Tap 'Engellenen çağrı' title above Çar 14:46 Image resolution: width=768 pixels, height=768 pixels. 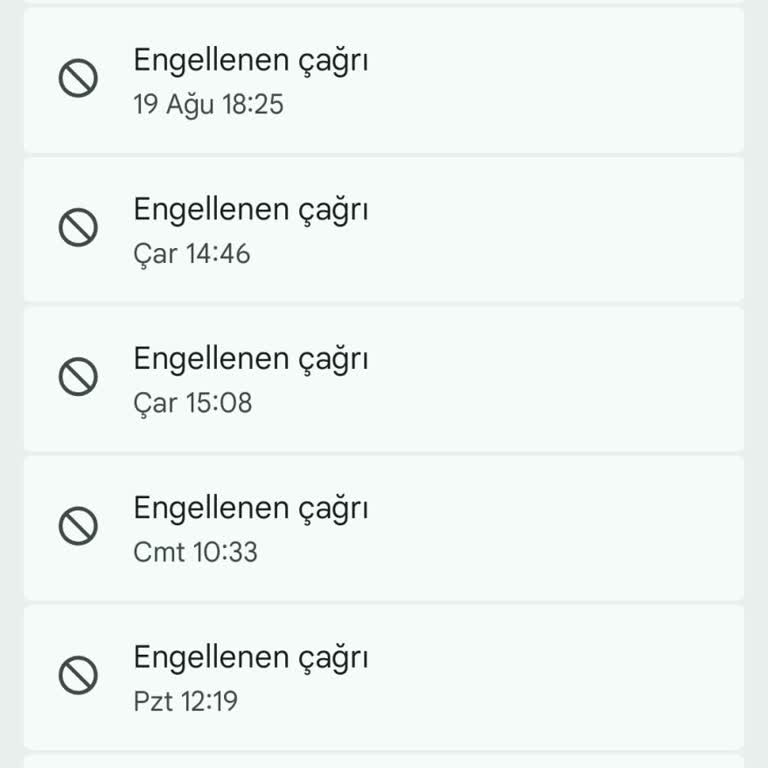(x=250, y=210)
